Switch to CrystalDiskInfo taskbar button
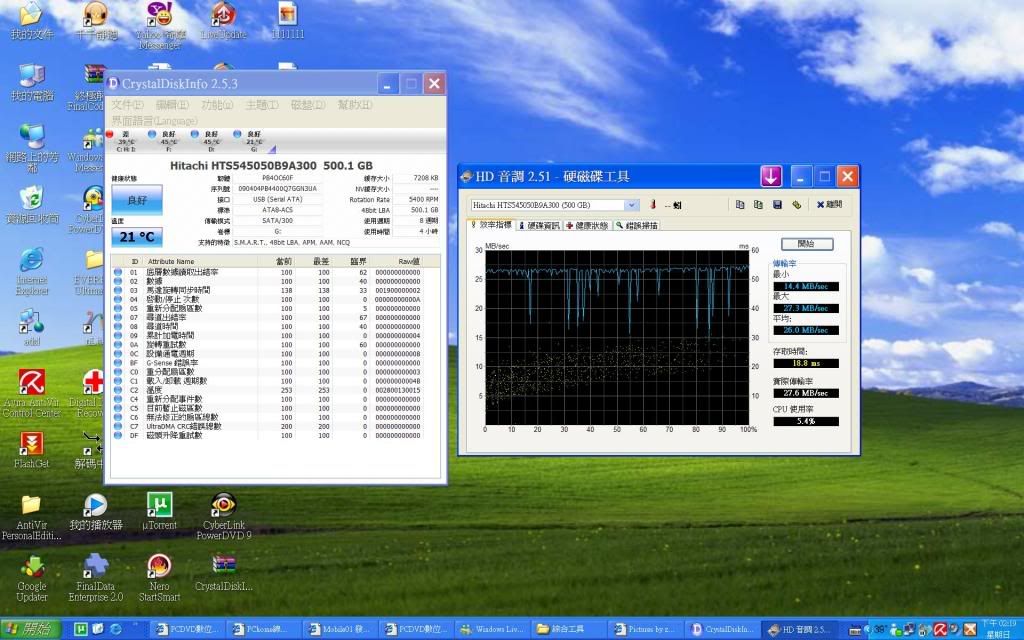1024x640 pixels. click(x=722, y=629)
